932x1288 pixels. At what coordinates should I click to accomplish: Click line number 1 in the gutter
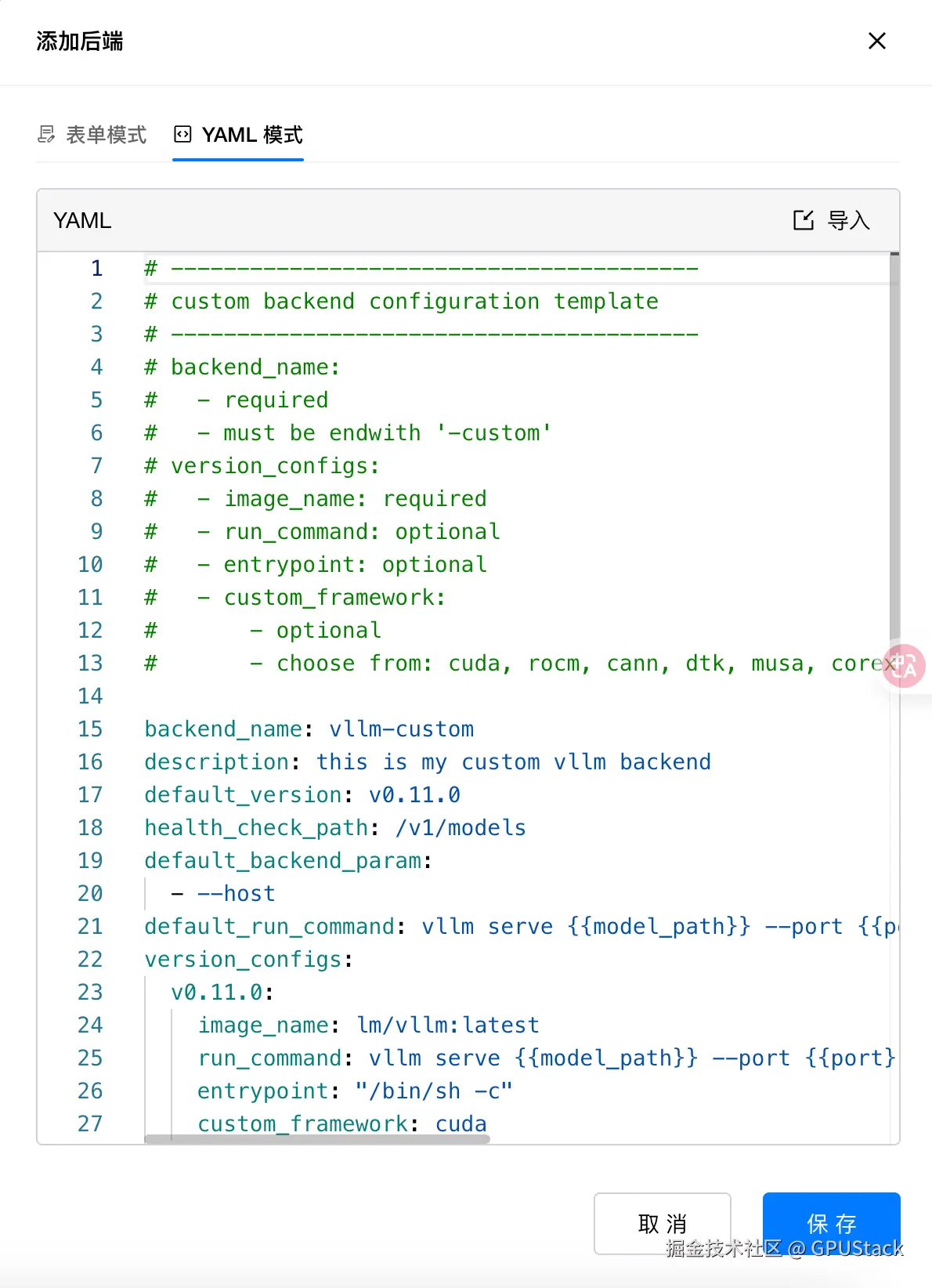point(96,268)
